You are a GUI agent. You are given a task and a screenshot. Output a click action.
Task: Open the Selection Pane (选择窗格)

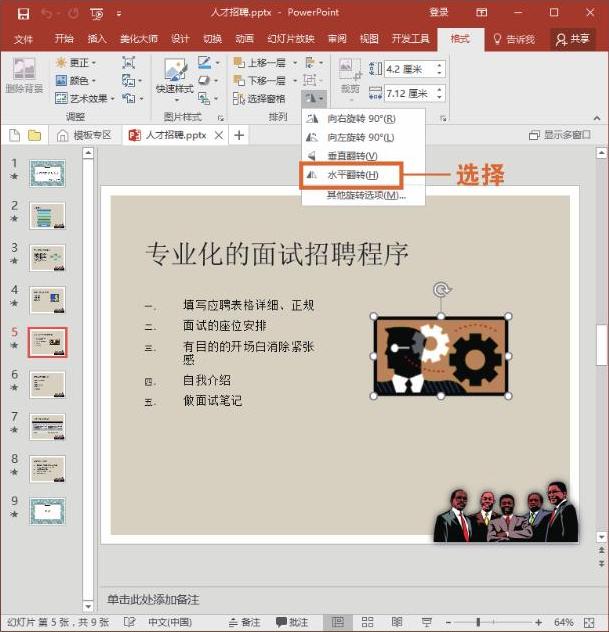[259, 98]
